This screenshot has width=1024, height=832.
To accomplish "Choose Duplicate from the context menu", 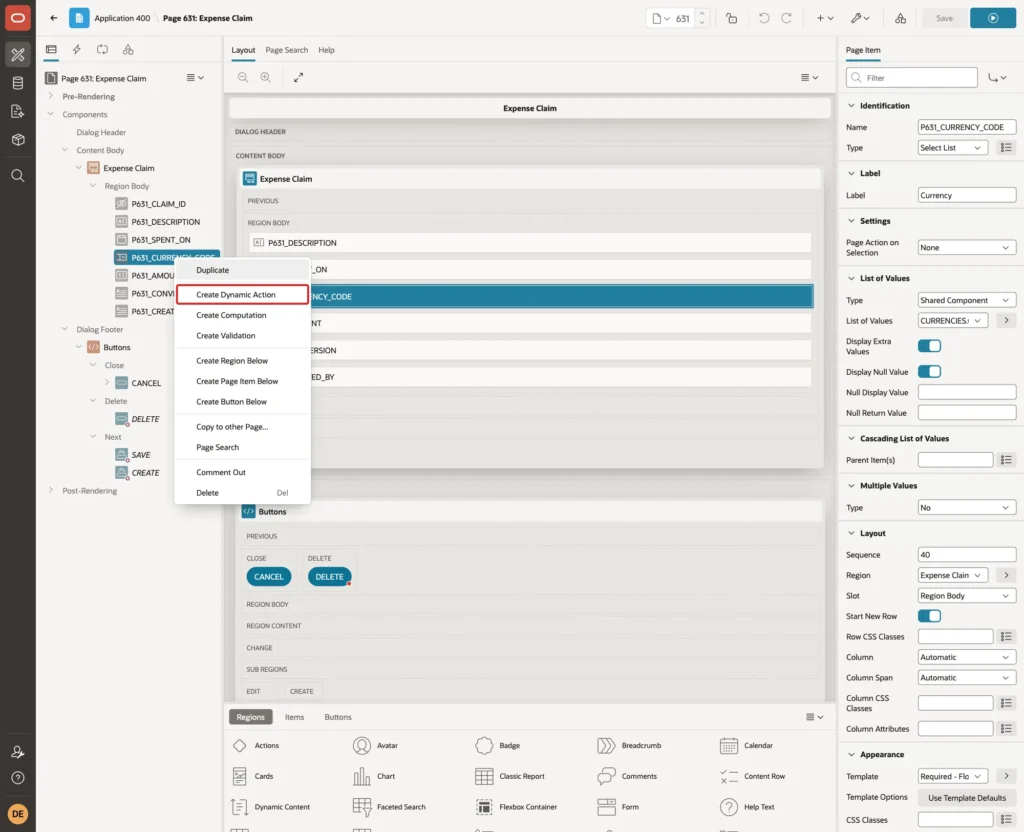I will pos(242,270).
